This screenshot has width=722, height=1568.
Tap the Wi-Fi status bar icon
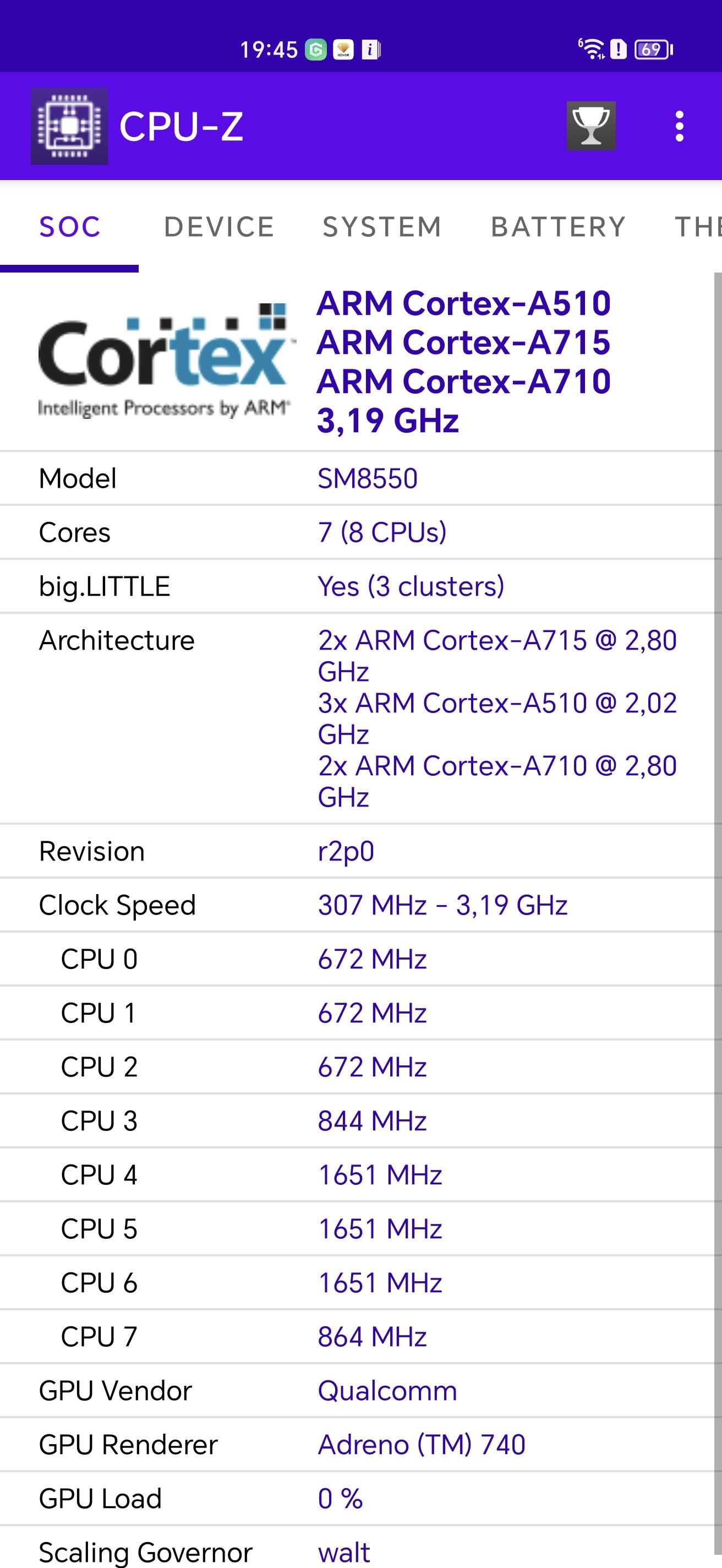coord(591,48)
